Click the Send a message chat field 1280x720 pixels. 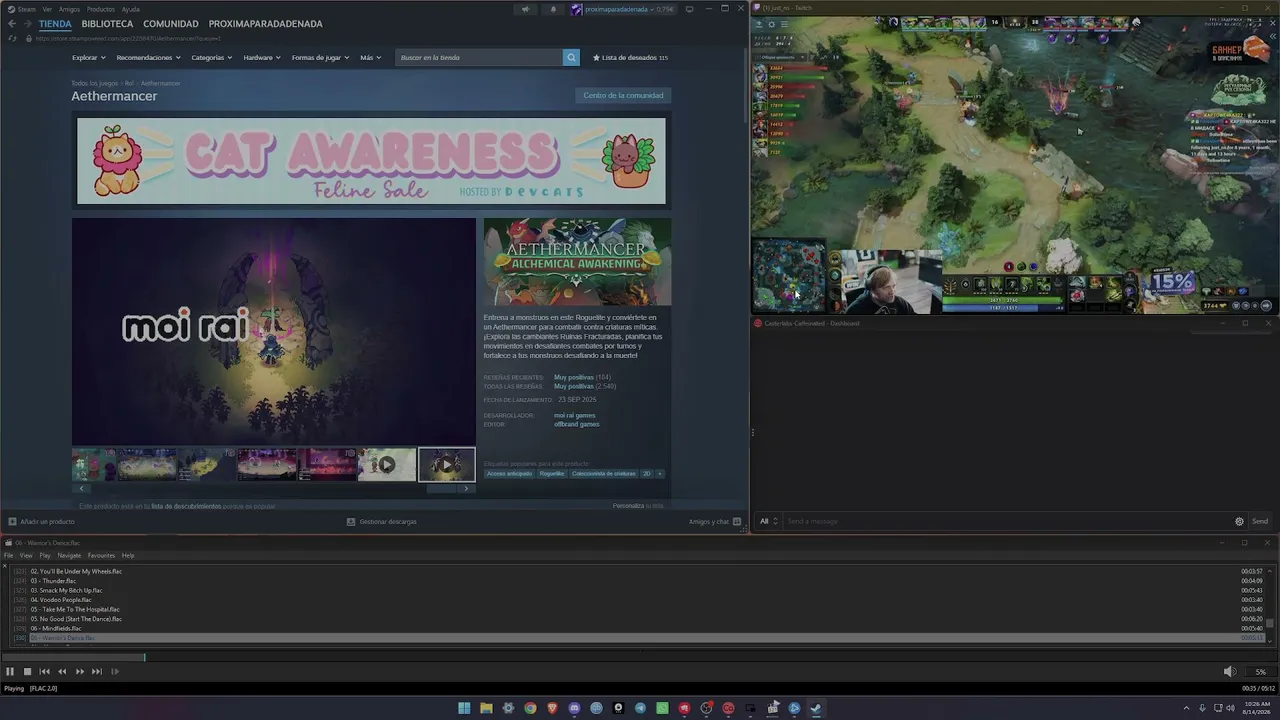tap(1007, 521)
